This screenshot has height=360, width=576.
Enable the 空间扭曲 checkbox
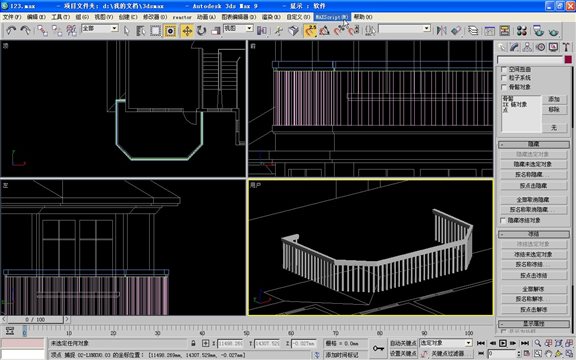[504, 69]
